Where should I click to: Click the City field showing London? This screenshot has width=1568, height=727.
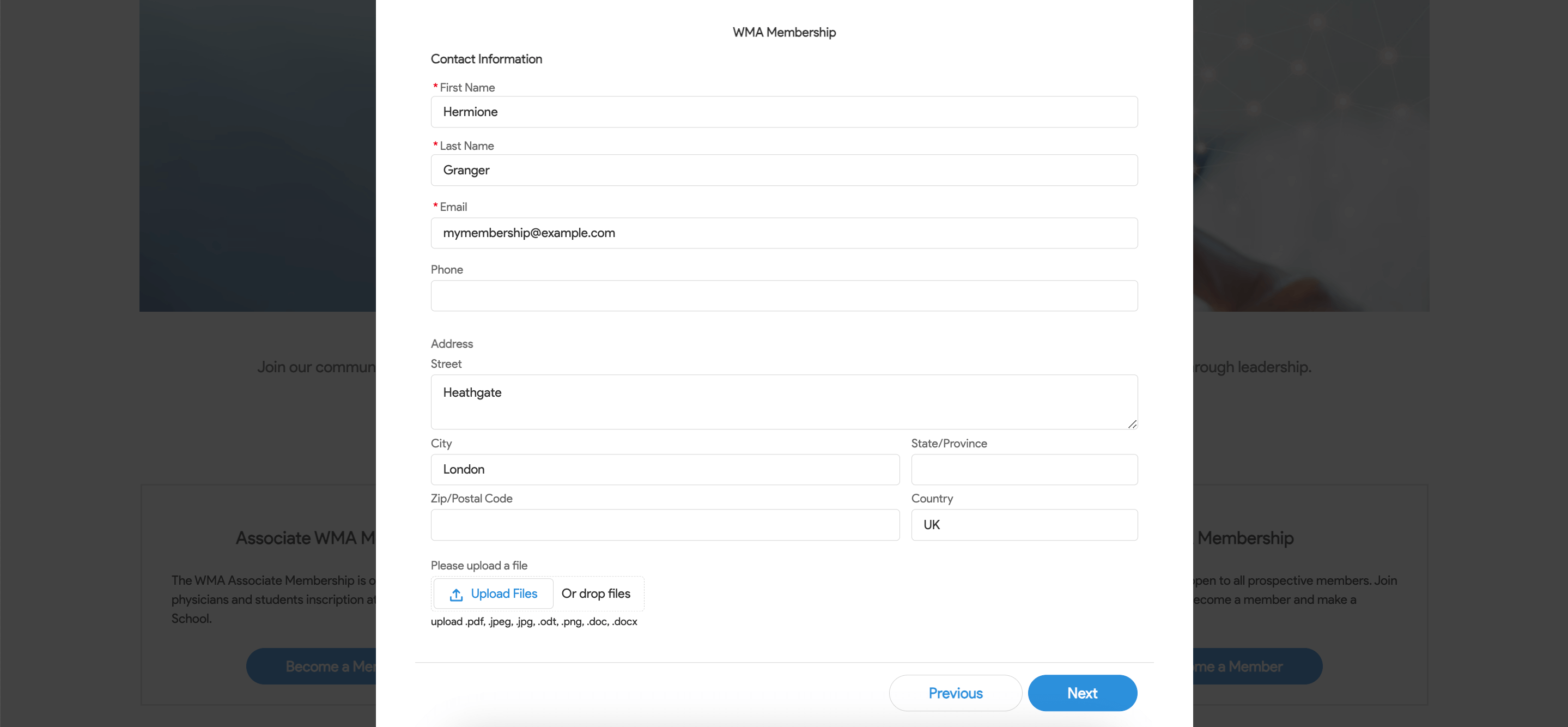pos(665,469)
